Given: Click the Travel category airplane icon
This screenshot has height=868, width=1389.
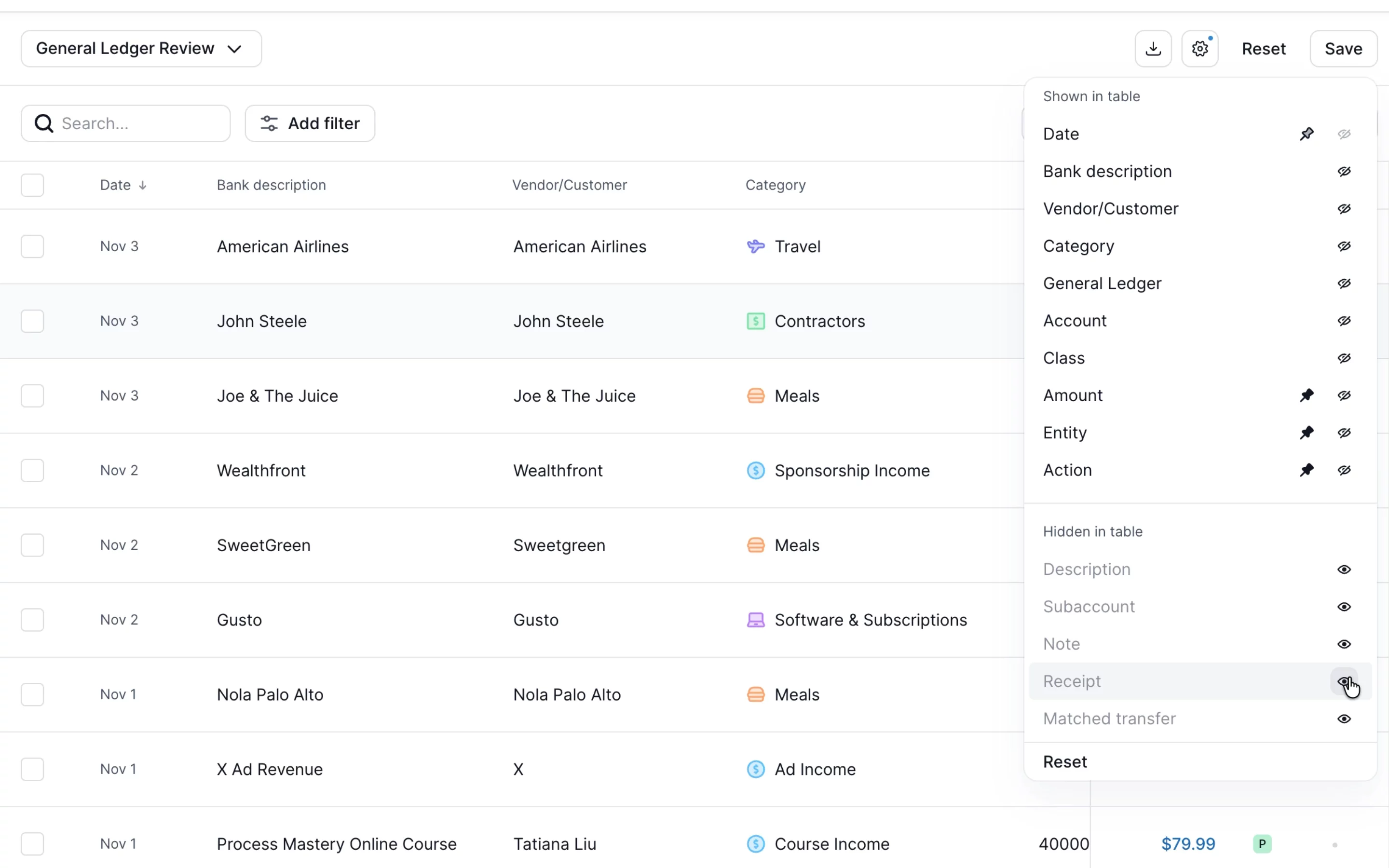Looking at the screenshot, I should pyautogui.click(x=755, y=246).
